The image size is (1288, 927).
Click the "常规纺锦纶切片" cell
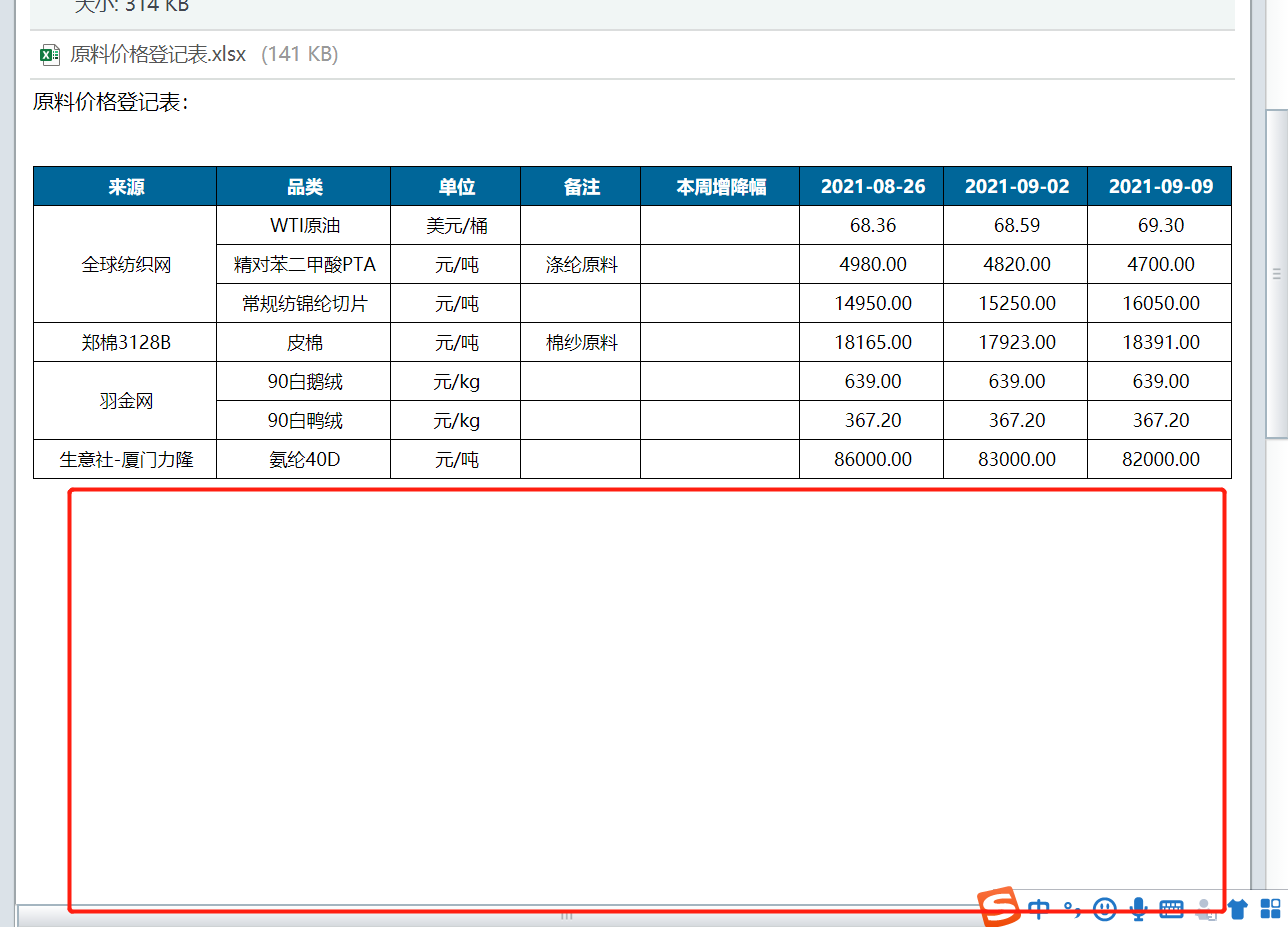point(304,304)
